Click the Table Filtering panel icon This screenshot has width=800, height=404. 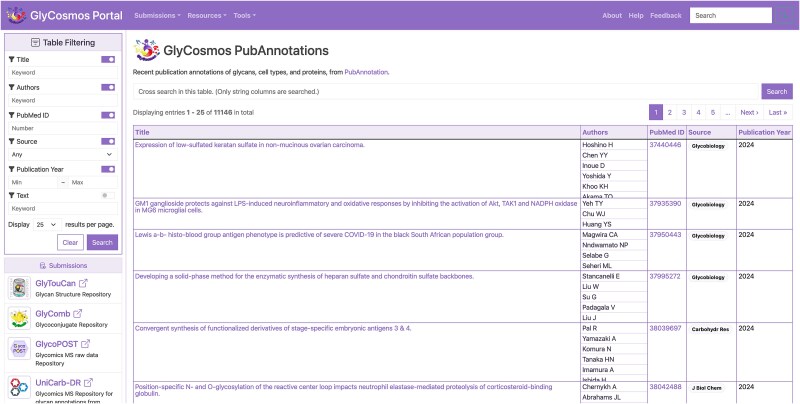click(35, 43)
